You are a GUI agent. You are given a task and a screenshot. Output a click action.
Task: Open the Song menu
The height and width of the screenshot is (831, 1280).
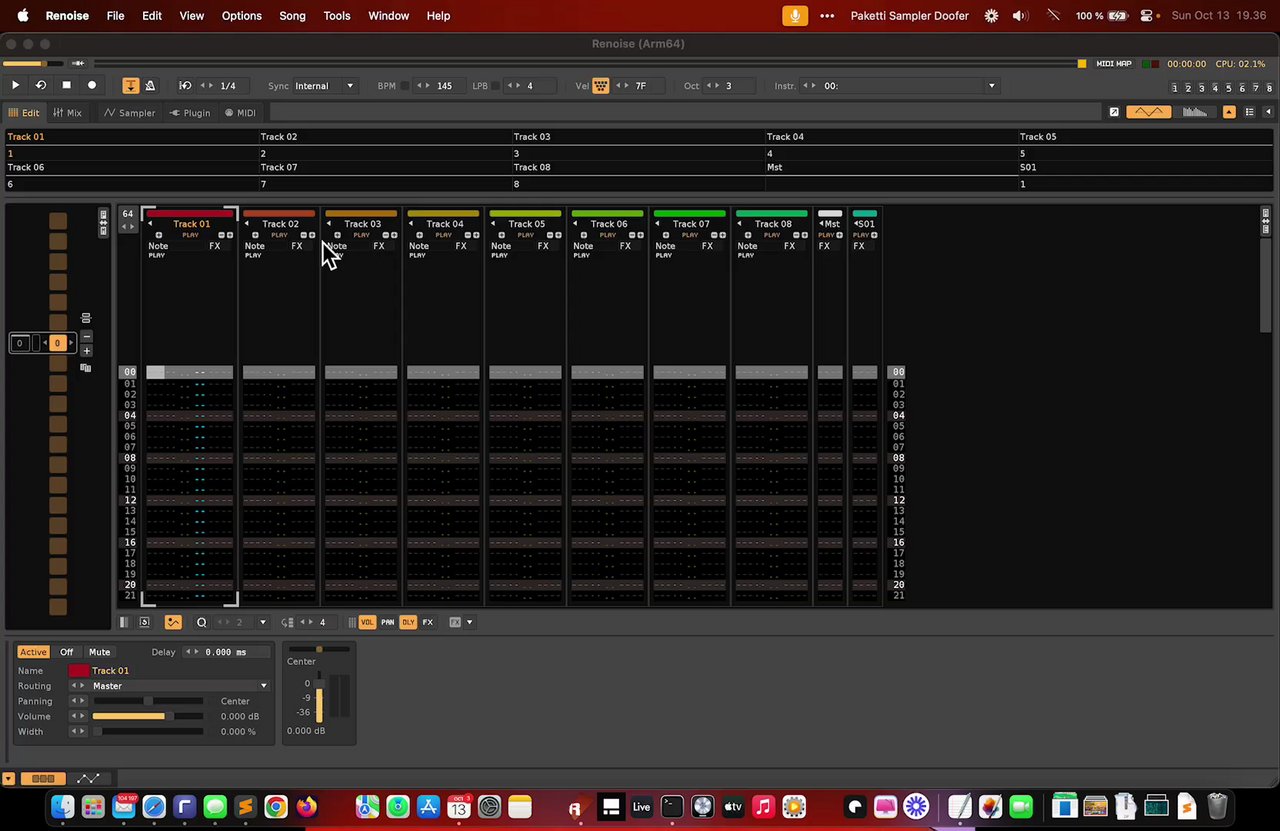292,16
